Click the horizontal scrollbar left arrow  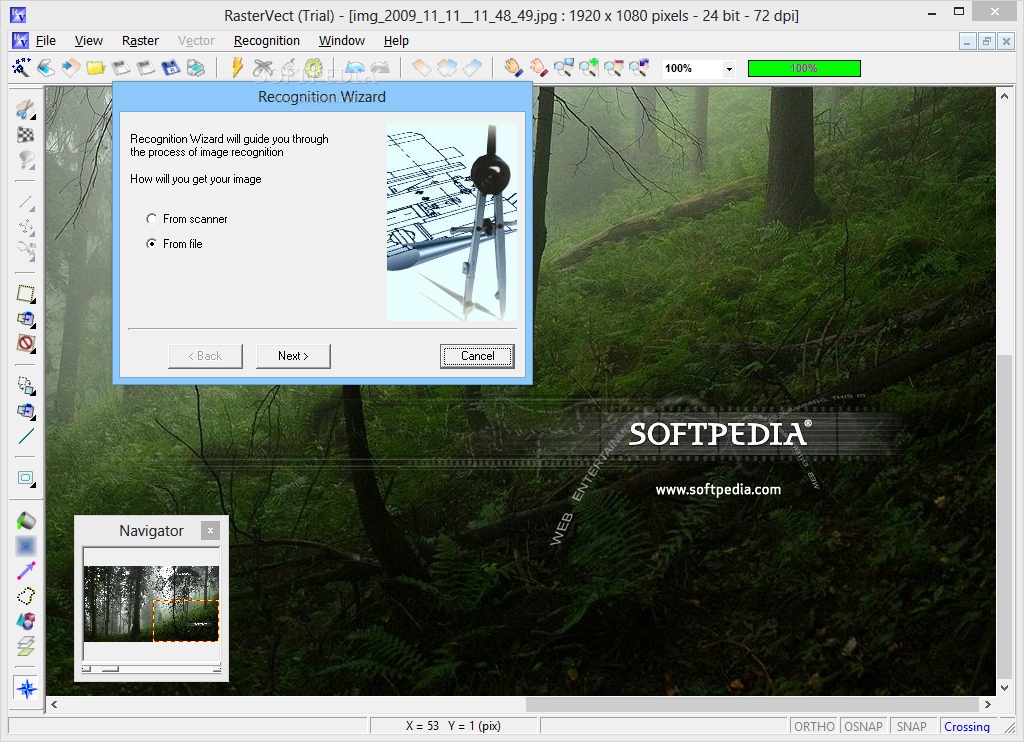click(54, 705)
